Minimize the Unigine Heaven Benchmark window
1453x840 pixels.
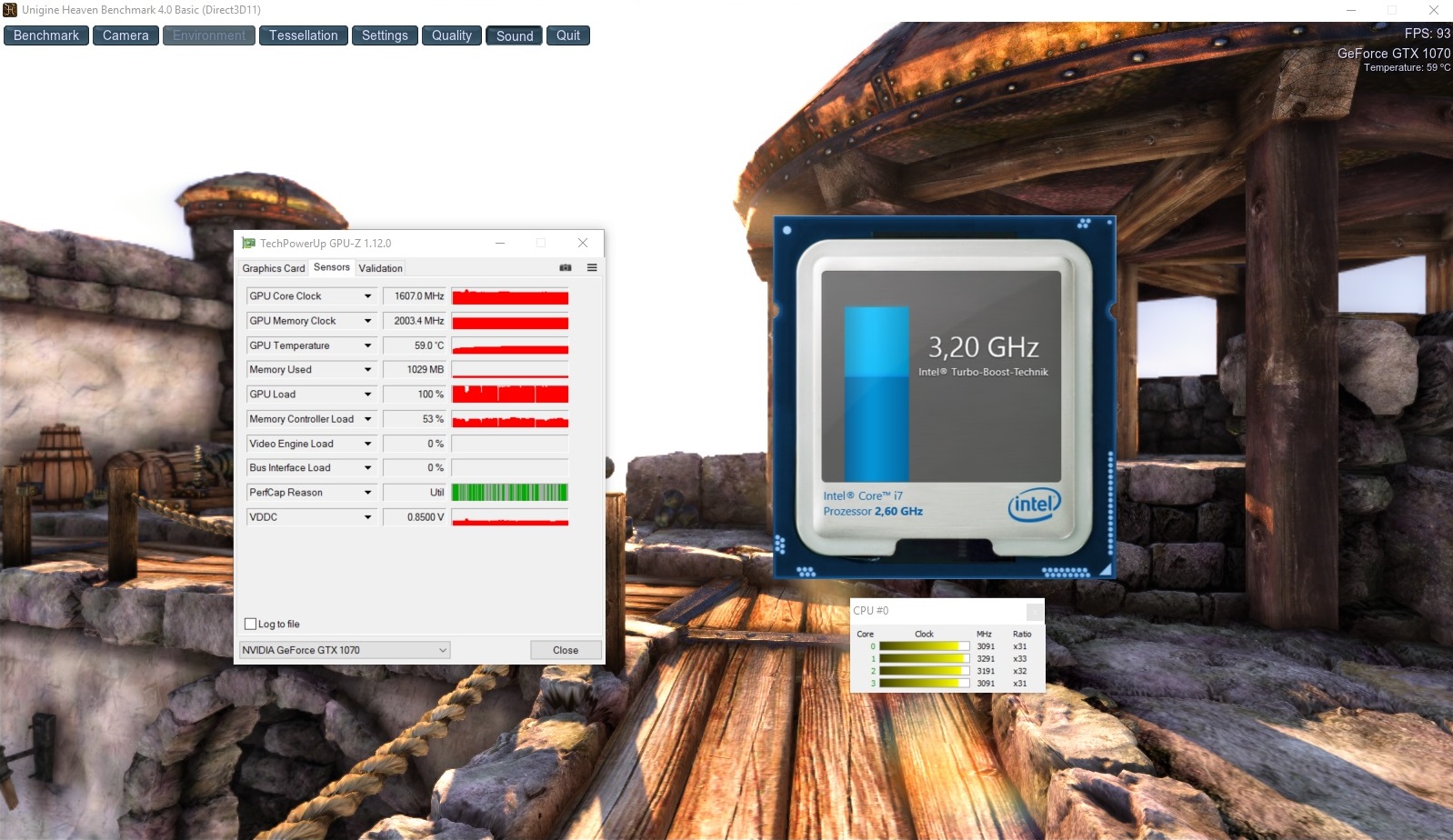coord(1351,10)
